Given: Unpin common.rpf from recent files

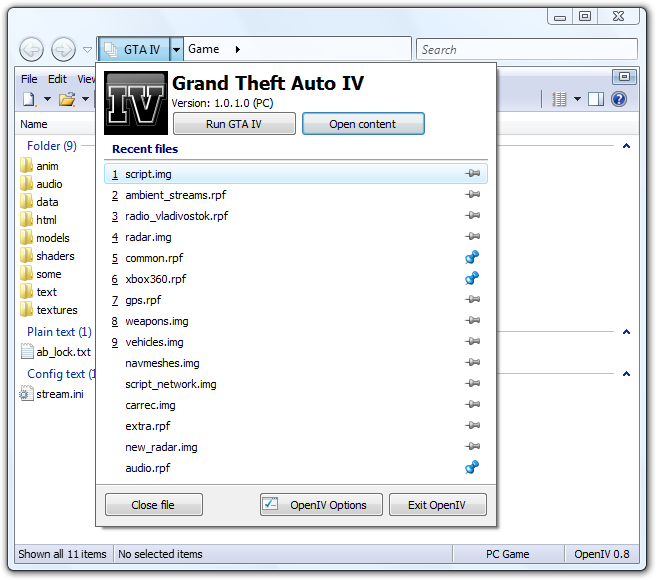Looking at the screenshot, I should pos(472,258).
